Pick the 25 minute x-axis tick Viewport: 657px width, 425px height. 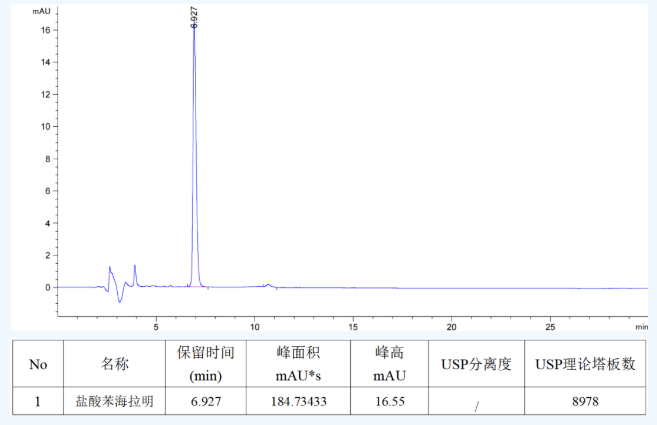tap(550, 326)
